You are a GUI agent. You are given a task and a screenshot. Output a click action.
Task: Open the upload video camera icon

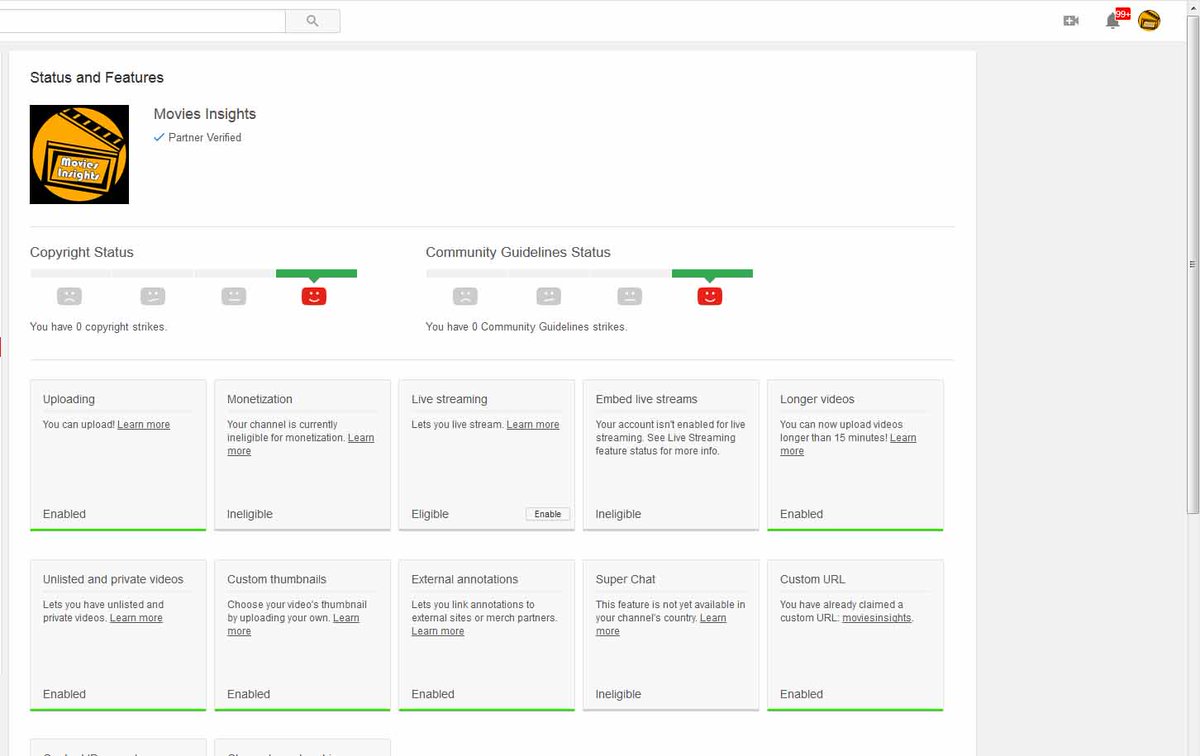point(1071,20)
